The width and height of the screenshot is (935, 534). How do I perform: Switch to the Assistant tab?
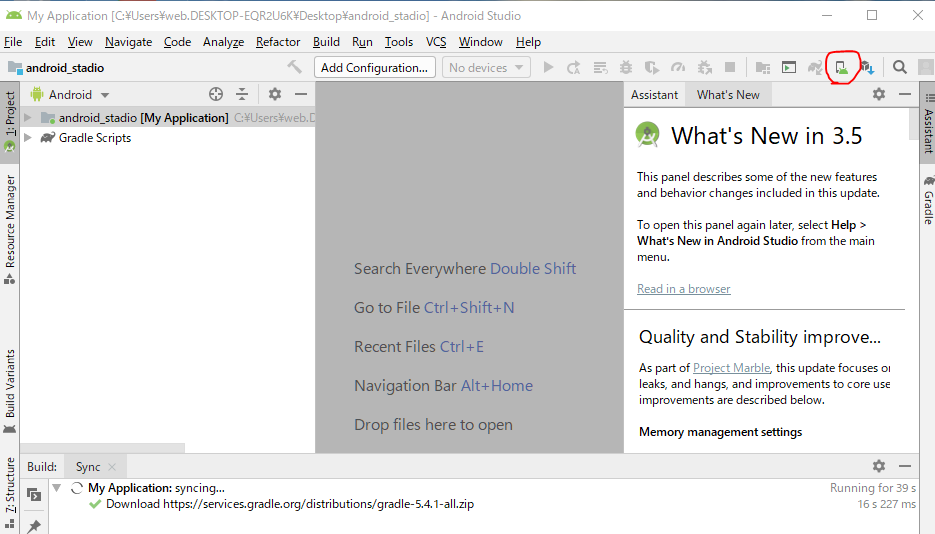pos(654,95)
